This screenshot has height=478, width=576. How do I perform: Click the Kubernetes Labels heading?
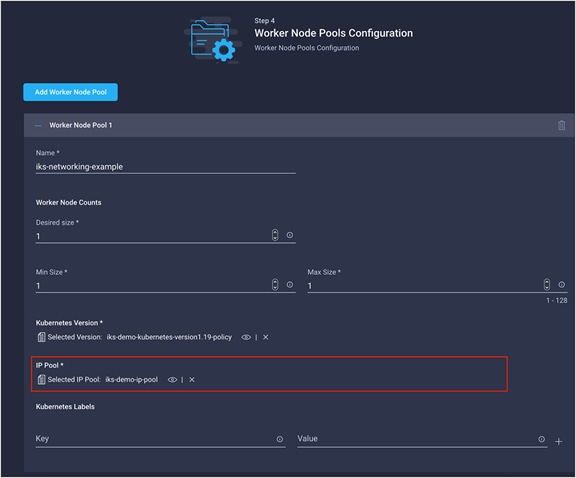click(65, 407)
